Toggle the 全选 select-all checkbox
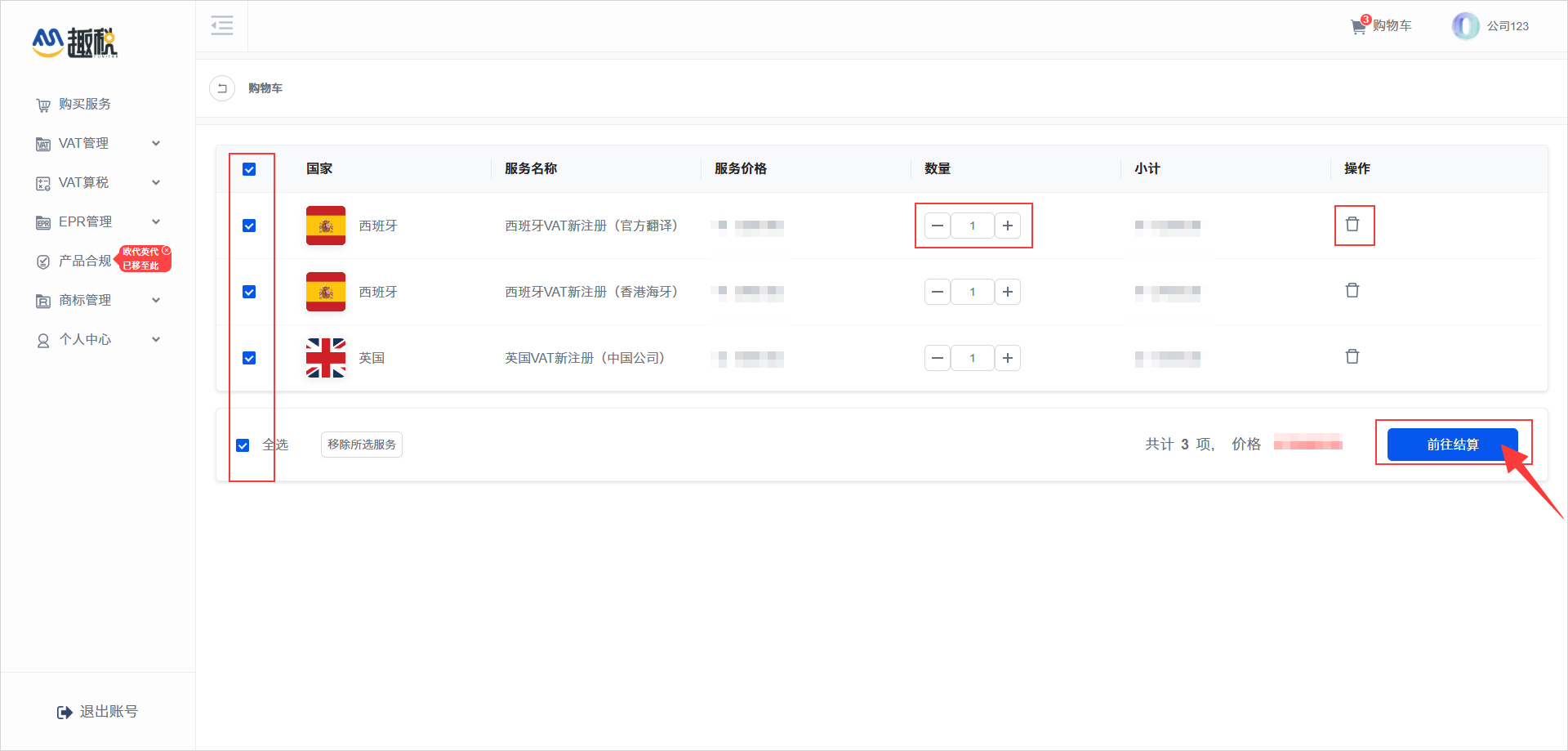The image size is (1568, 751). click(x=242, y=444)
